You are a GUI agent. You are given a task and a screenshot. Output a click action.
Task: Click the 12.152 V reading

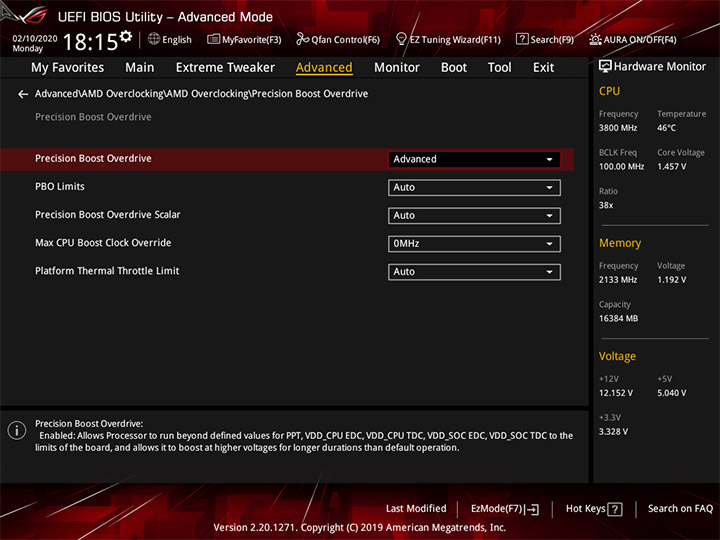point(615,393)
